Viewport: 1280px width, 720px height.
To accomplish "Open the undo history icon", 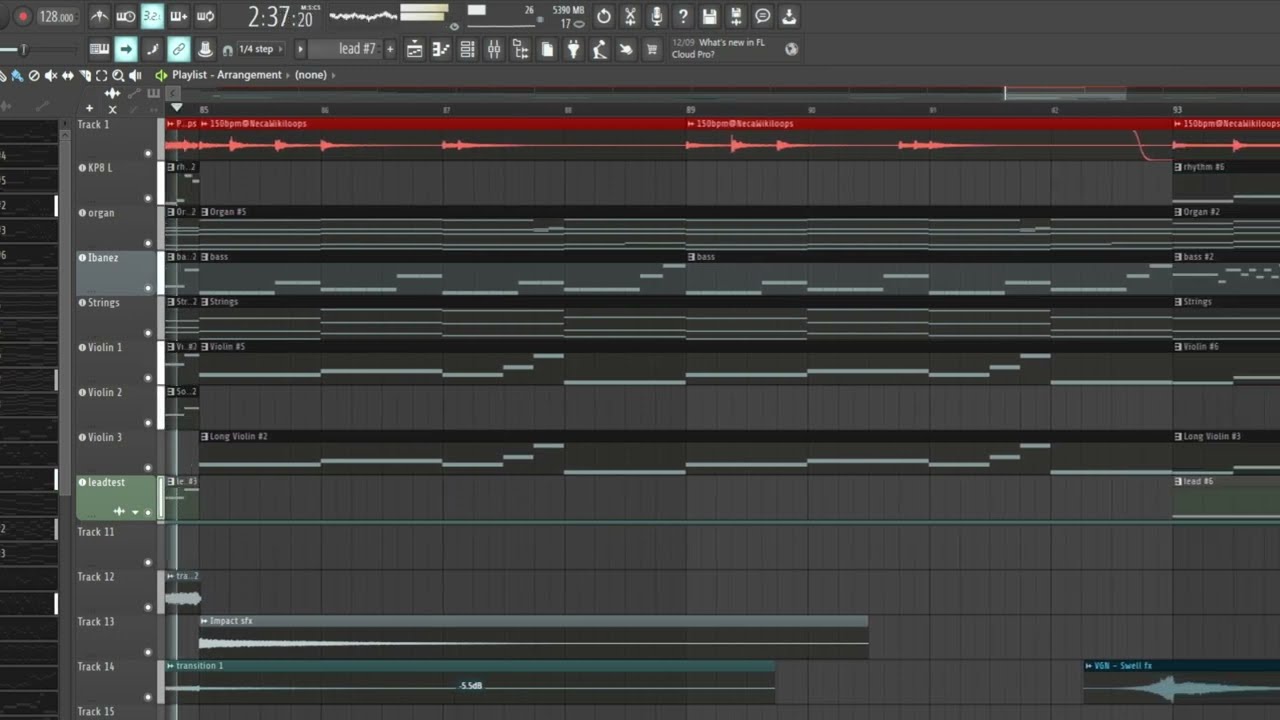I will coord(603,16).
